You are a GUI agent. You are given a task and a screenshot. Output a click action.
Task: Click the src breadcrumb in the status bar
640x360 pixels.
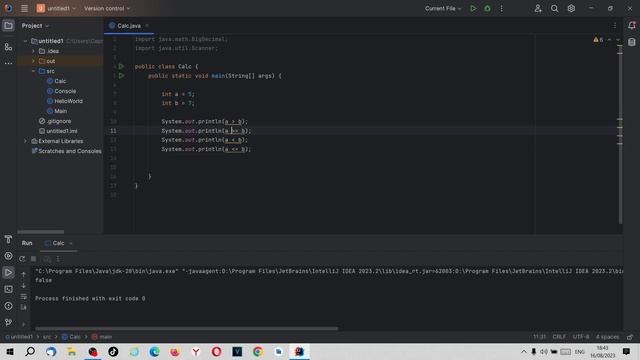pos(47,337)
